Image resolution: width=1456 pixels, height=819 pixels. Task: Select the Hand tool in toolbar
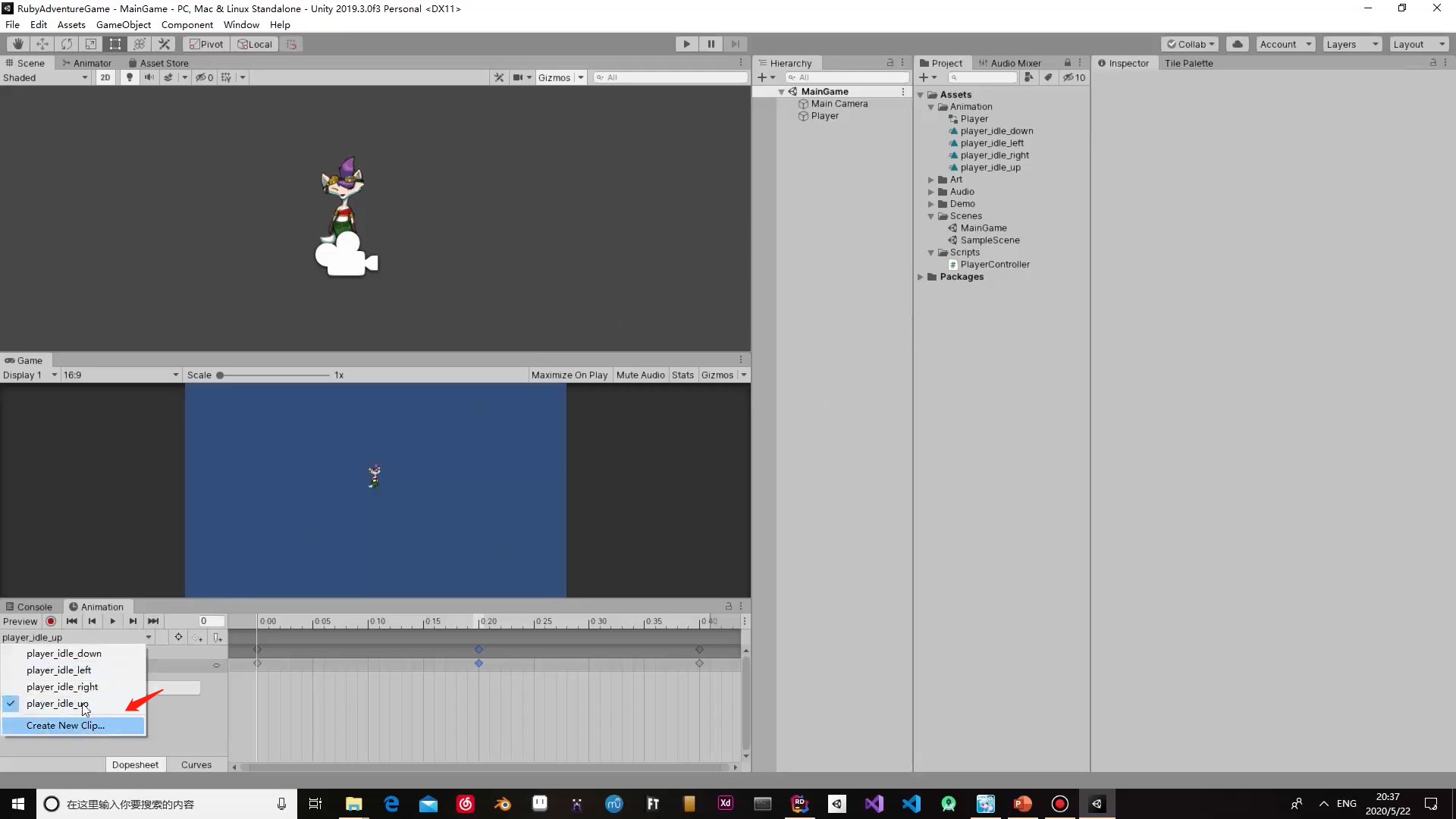click(17, 44)
